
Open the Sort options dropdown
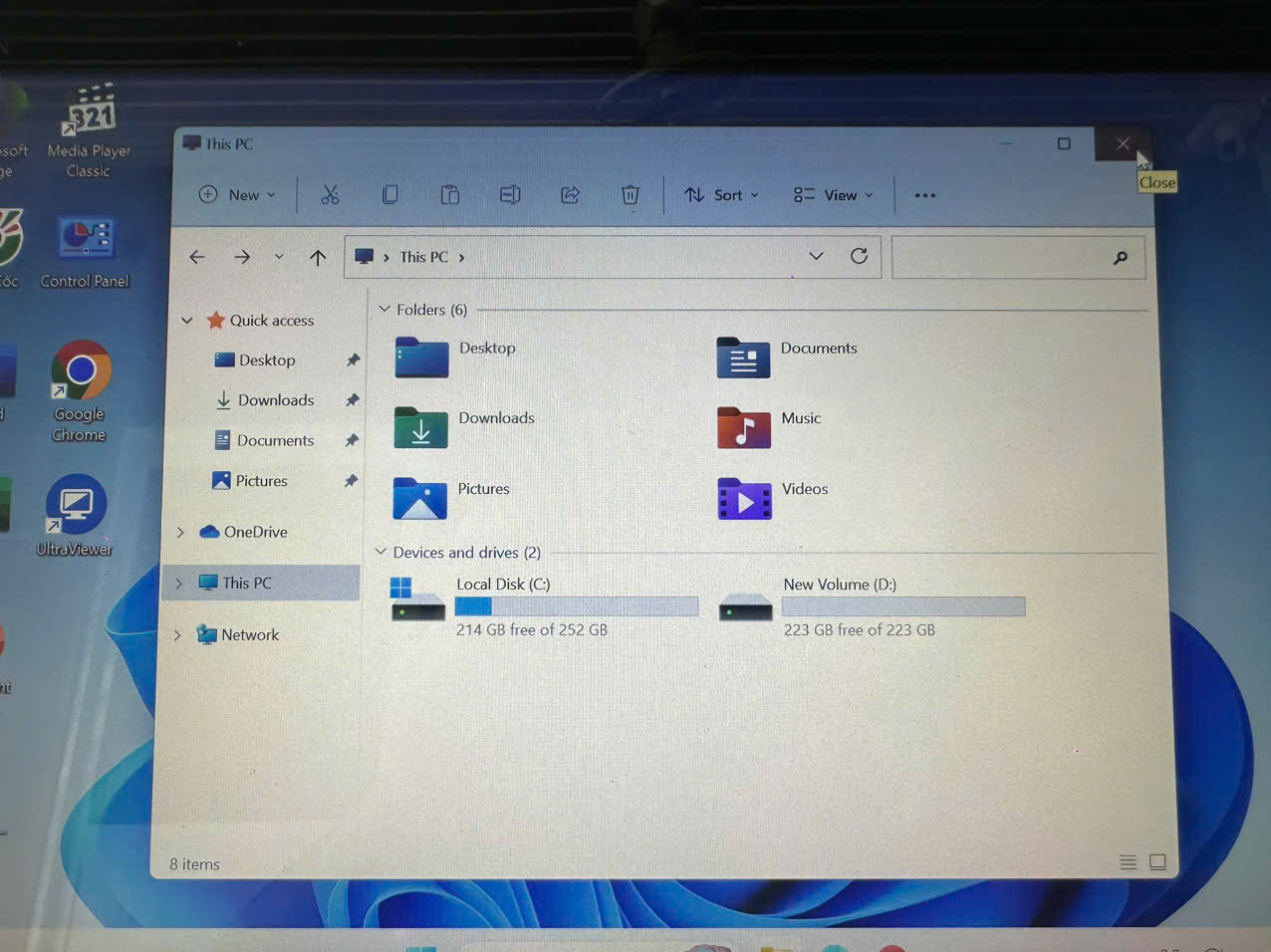click(x=722, y=195)
